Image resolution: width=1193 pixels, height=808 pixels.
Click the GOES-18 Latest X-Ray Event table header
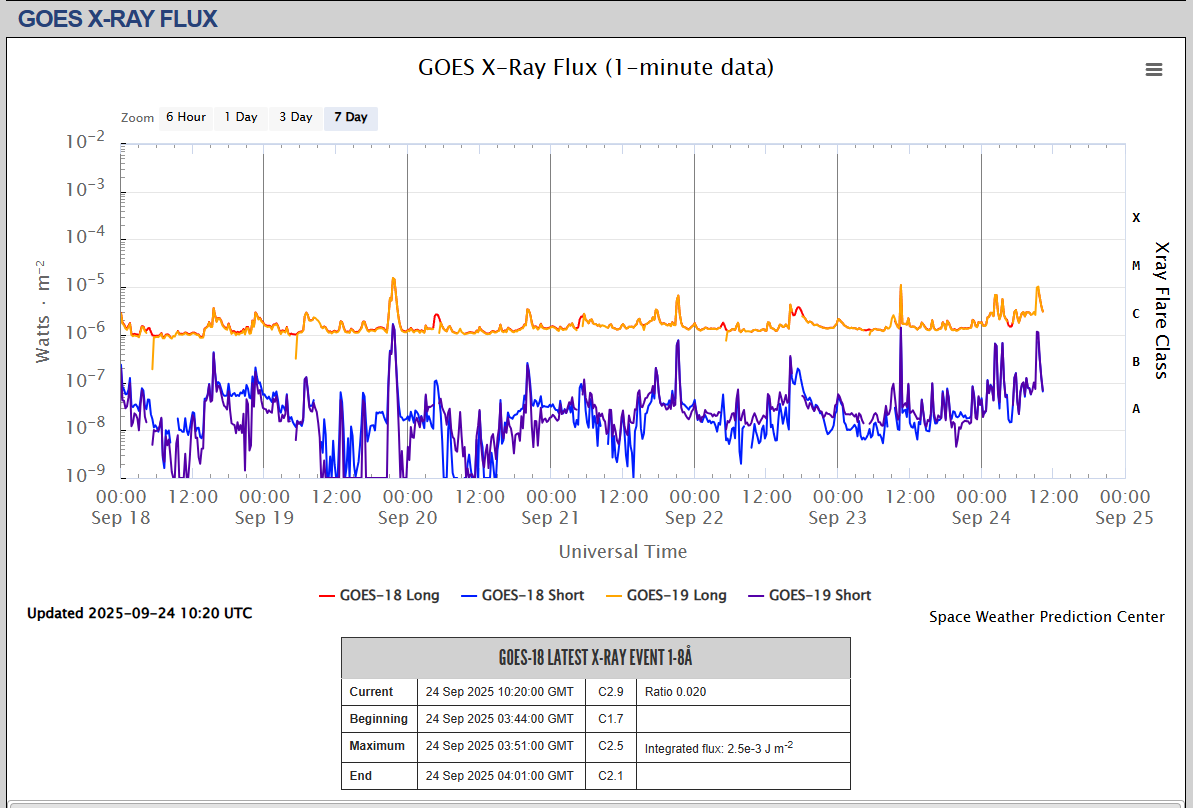[595, 658]
